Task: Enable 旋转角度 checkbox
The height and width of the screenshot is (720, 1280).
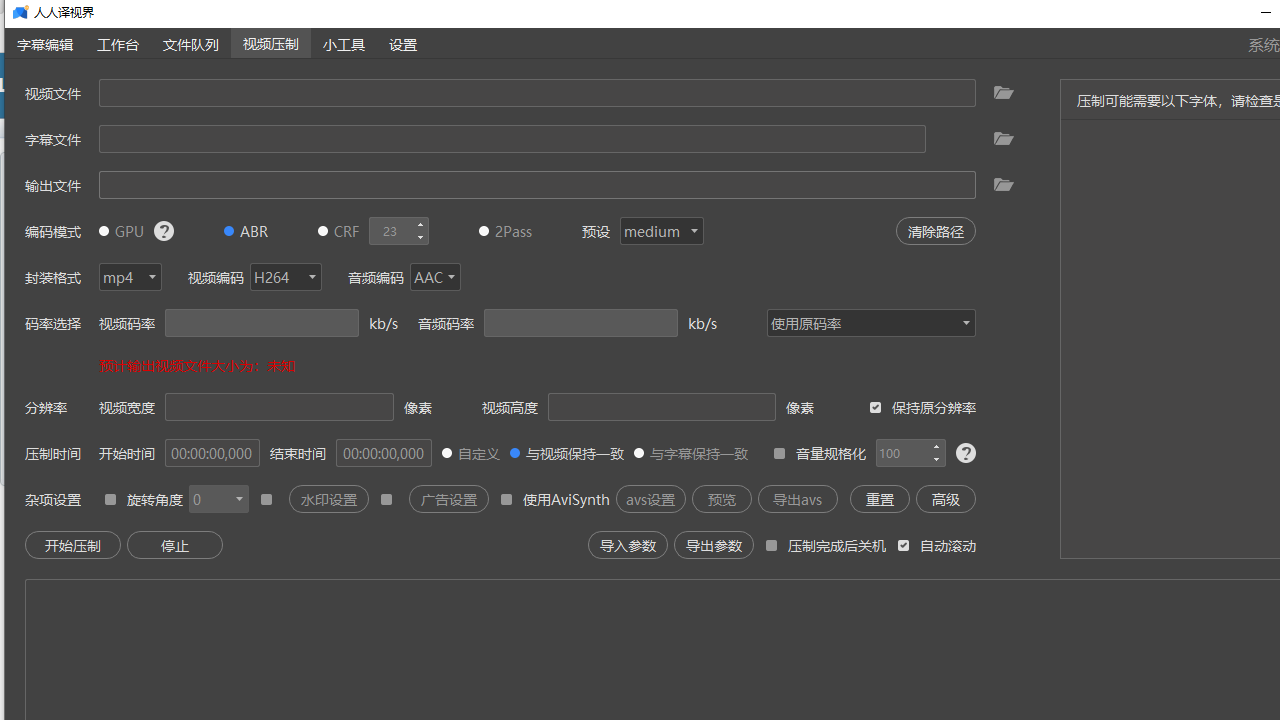Action: (x=110, y=499)
